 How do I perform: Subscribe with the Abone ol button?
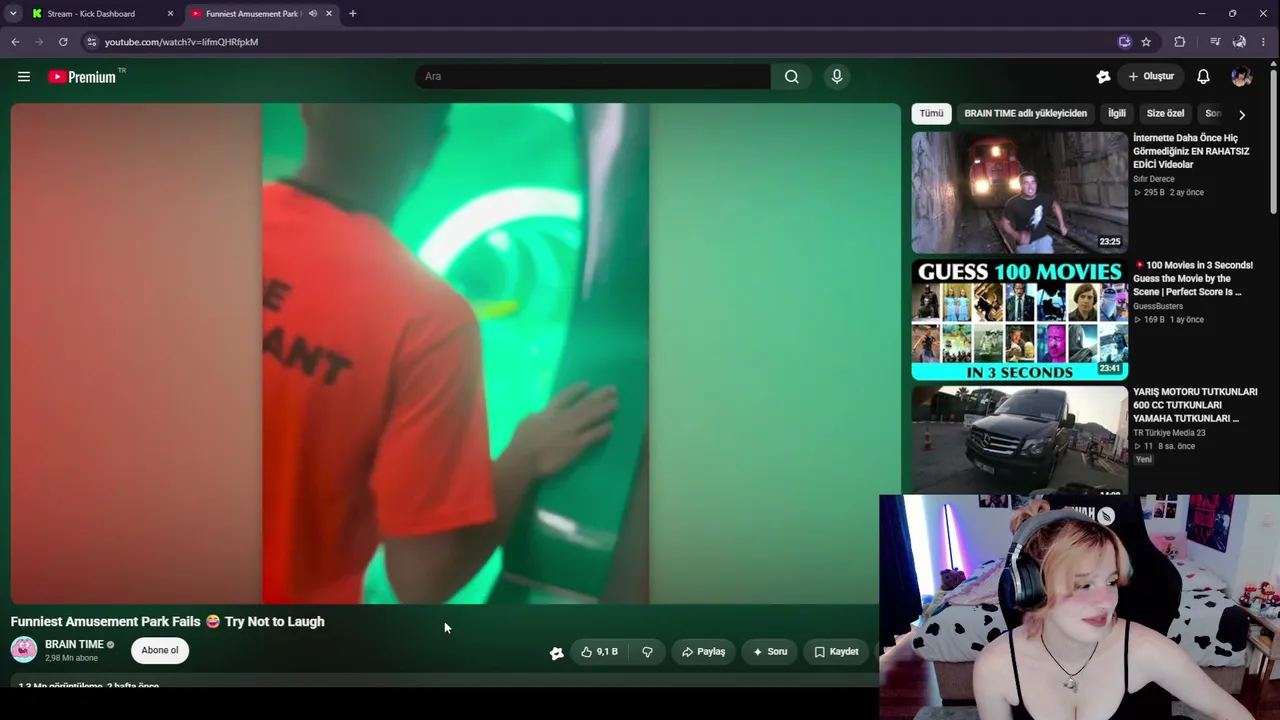[x=160, y=651]
